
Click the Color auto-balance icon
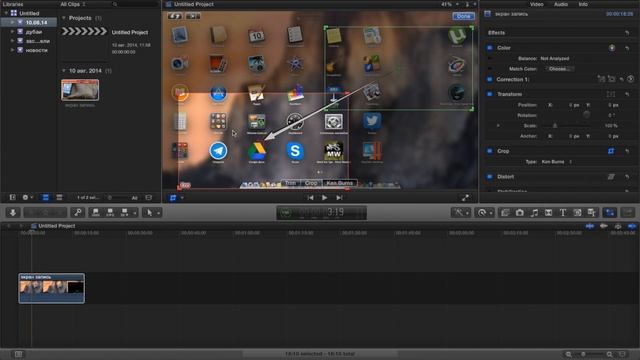(x=612, y=48)
